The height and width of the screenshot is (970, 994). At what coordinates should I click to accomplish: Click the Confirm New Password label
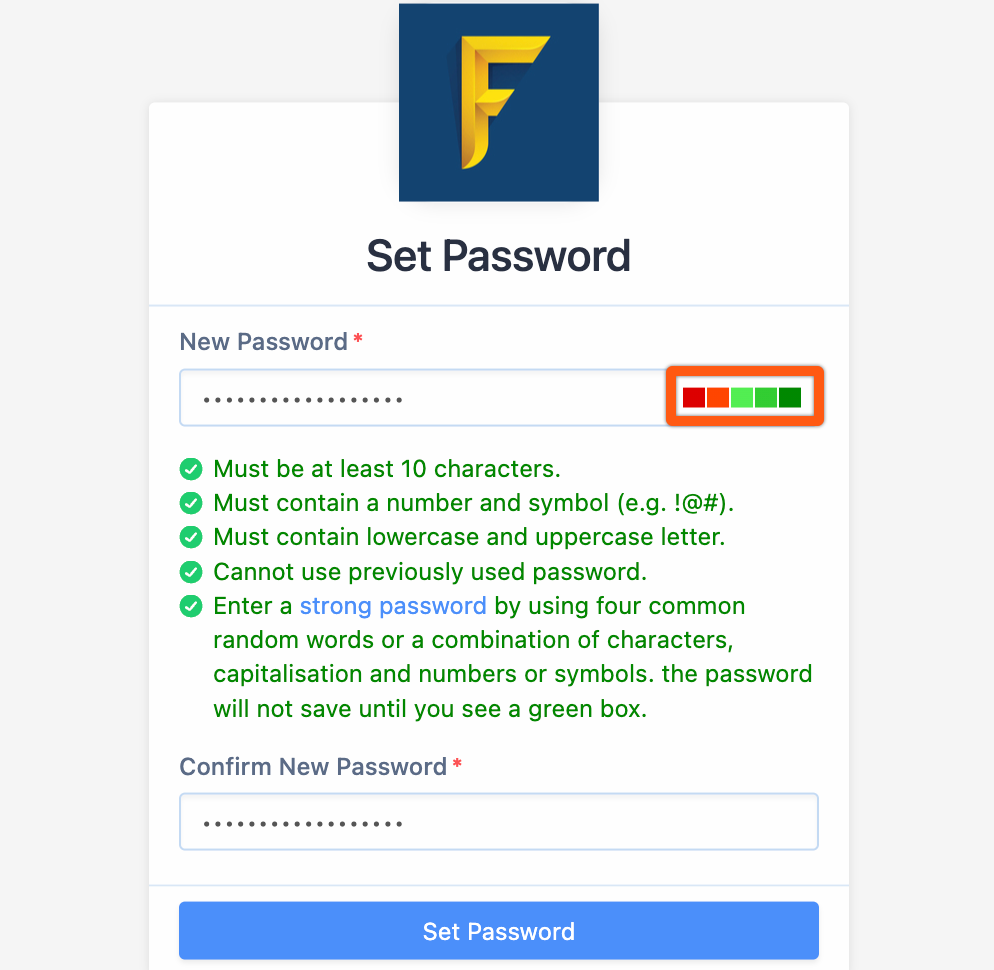tap(313, 766)
